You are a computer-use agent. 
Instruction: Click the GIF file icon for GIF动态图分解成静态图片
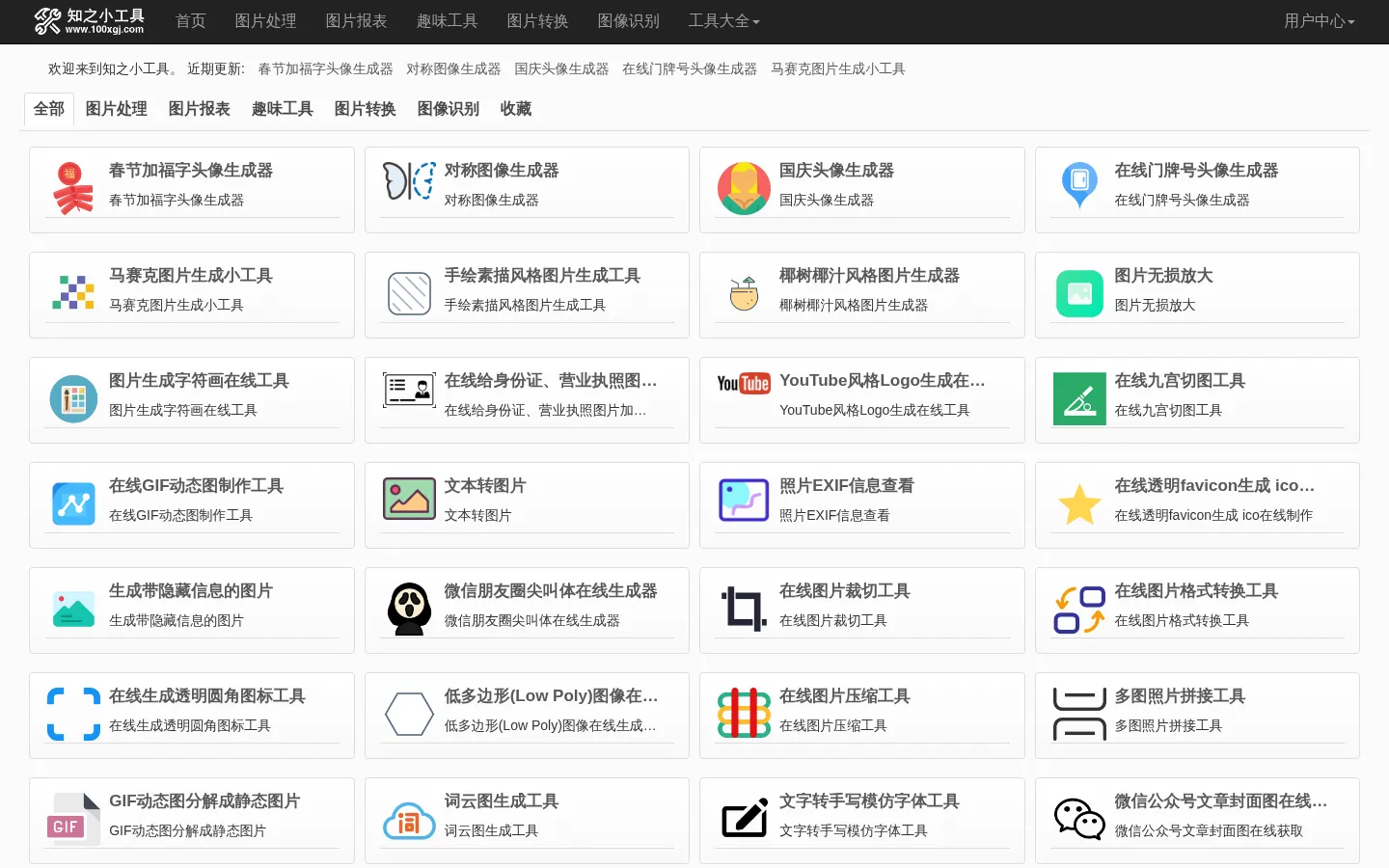73,819
